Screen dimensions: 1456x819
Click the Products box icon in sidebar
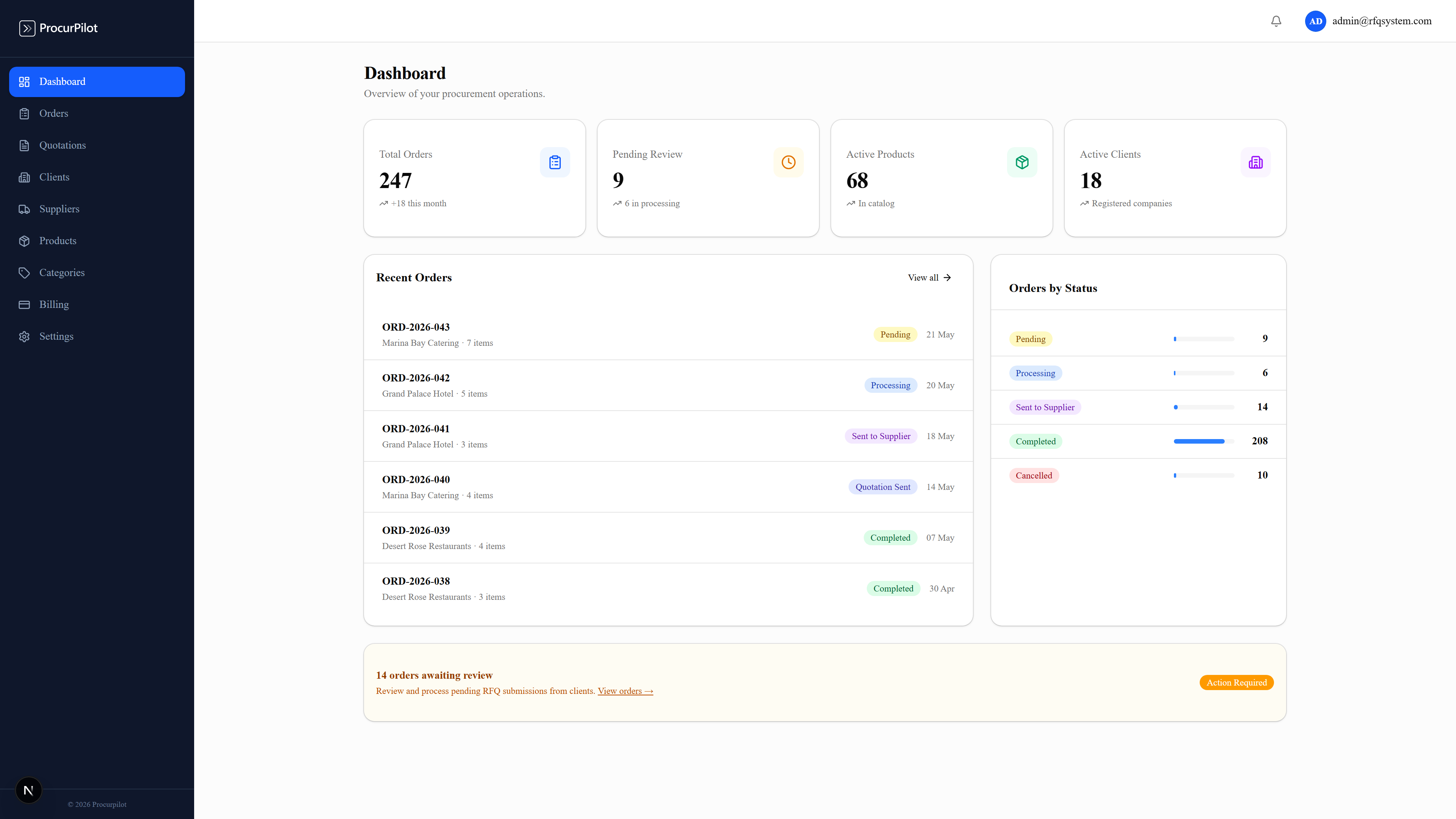(24, 241)
